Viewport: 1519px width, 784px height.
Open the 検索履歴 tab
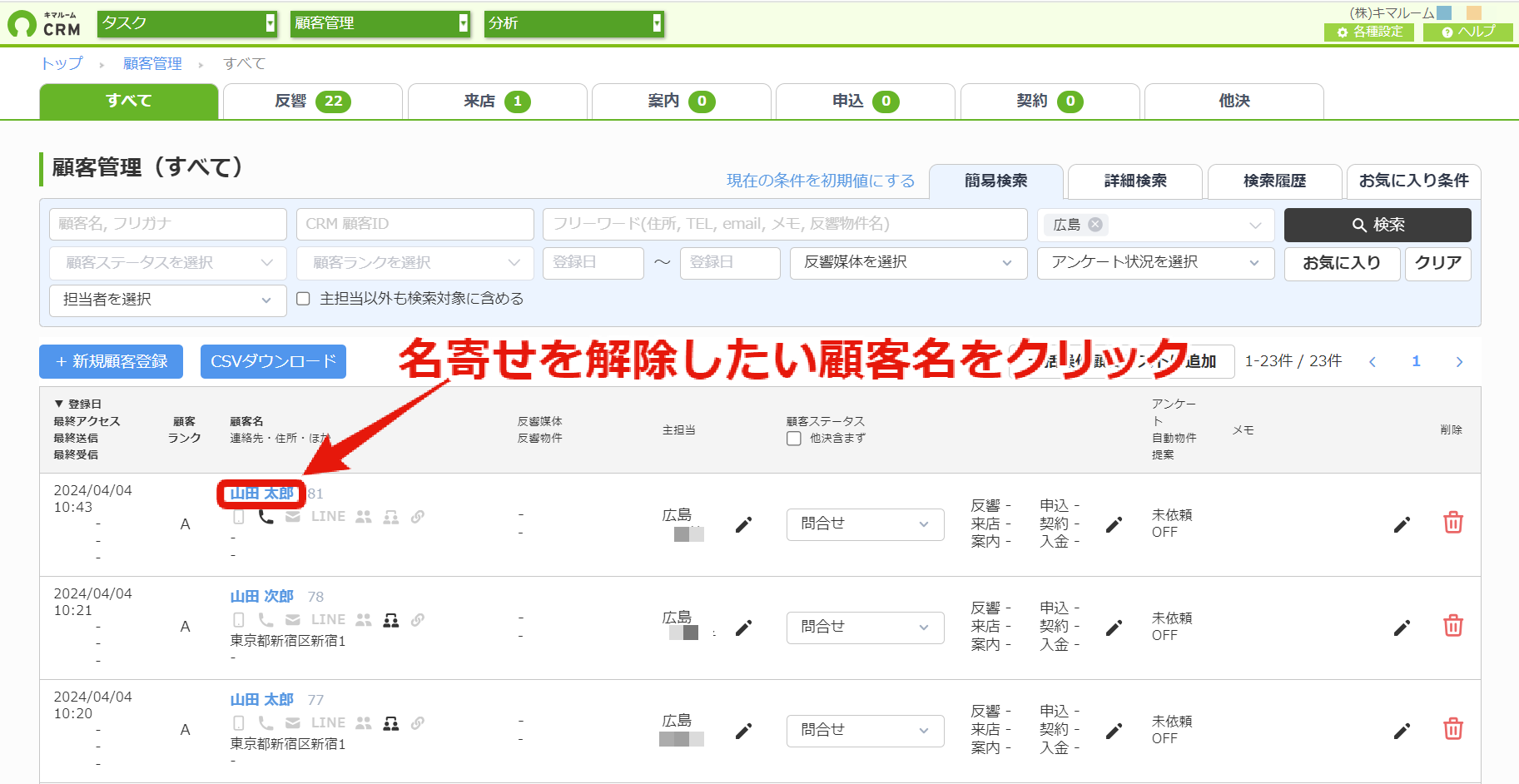1275,181
